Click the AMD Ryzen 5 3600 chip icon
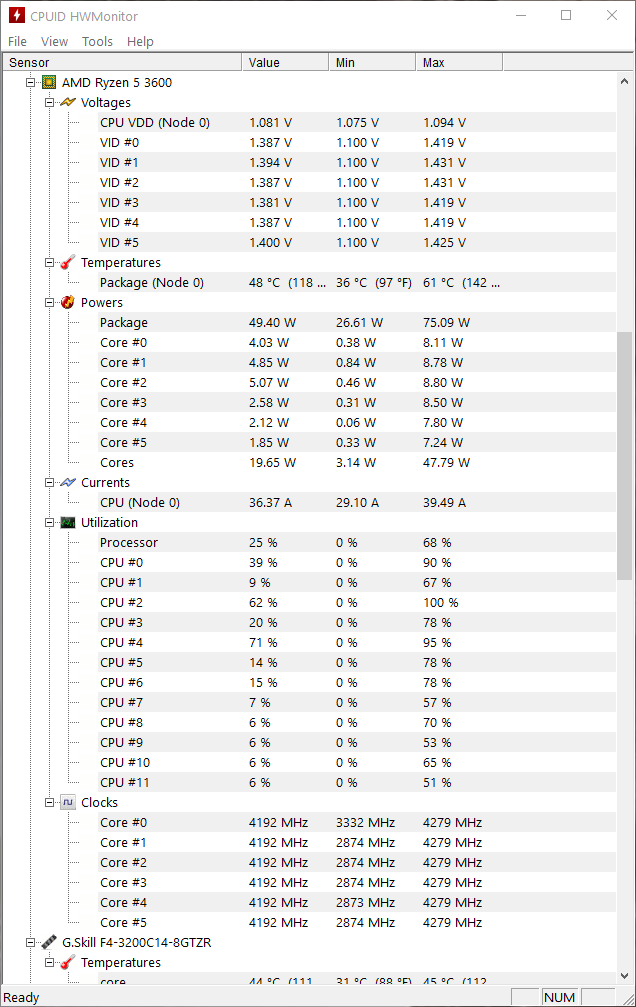 coord(49,82)
